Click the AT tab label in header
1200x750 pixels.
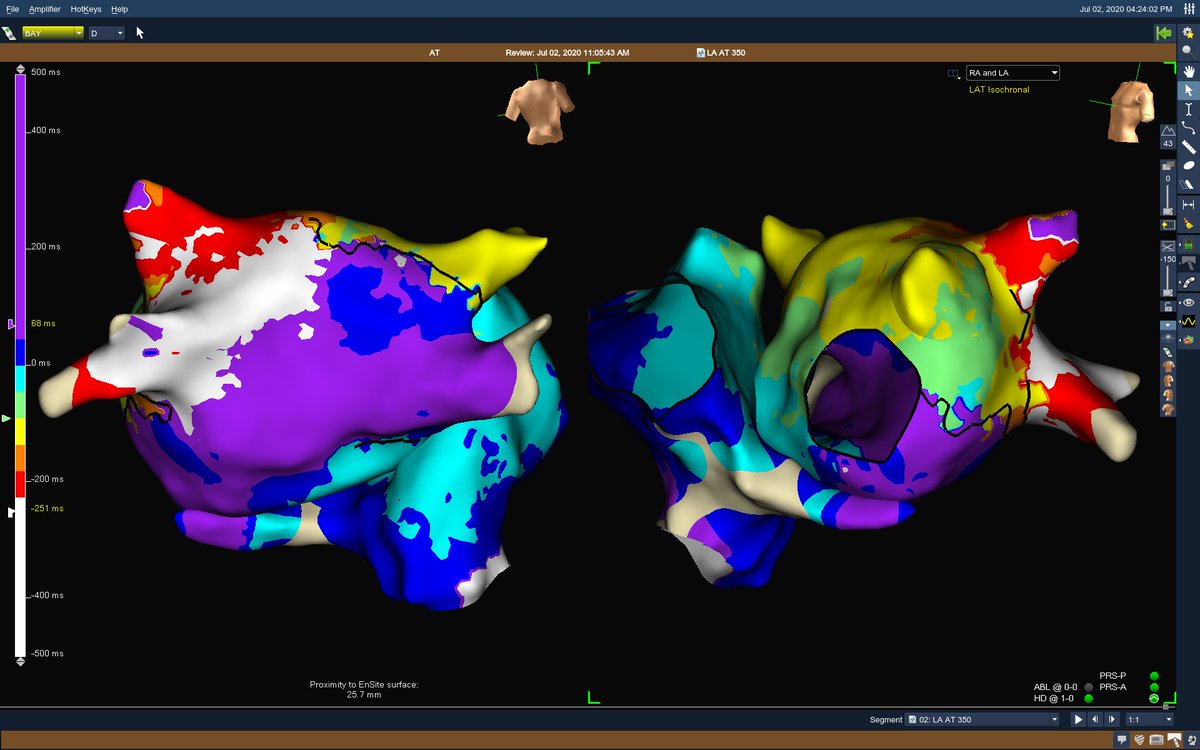tap(434, 53)
